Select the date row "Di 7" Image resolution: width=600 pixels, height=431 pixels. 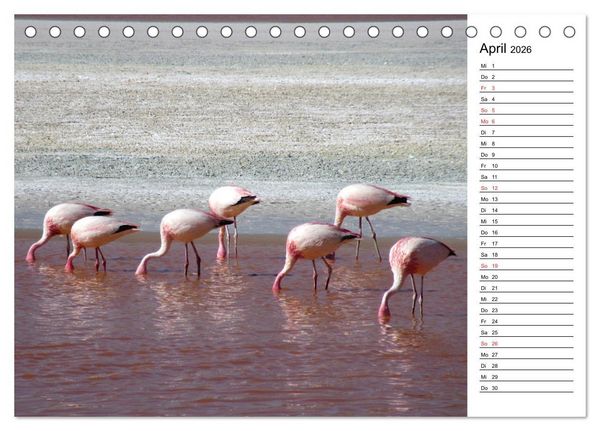tap(527, 132)
